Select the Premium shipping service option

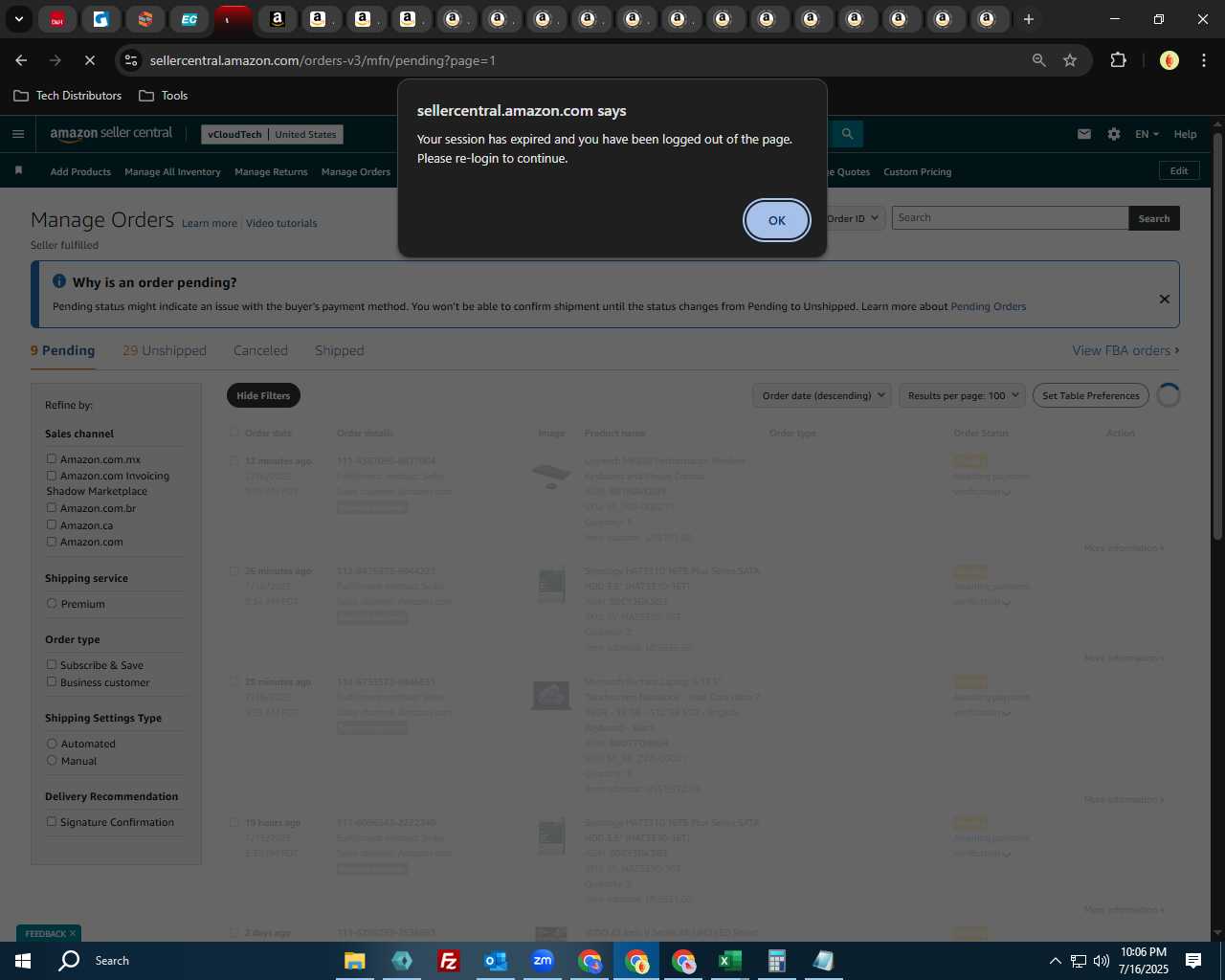tap(52, 603)
